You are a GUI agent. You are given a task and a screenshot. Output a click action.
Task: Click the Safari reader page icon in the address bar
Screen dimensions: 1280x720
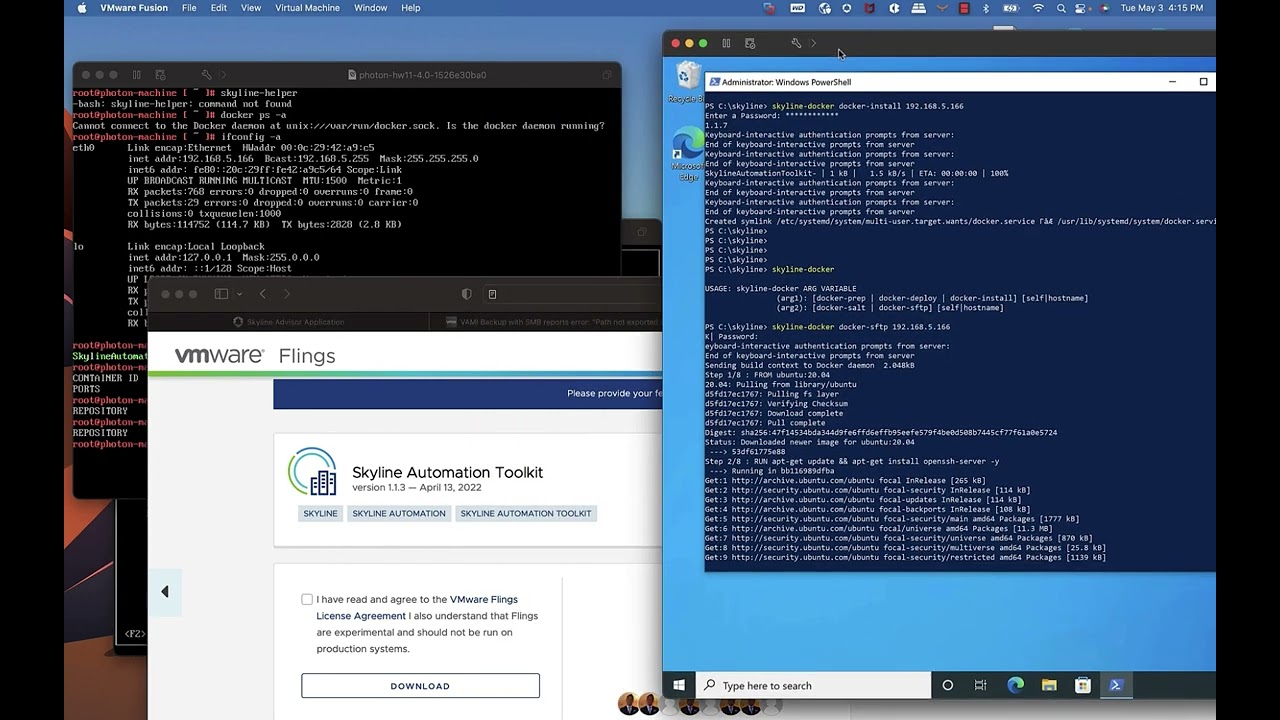click(x=492, y=294)
